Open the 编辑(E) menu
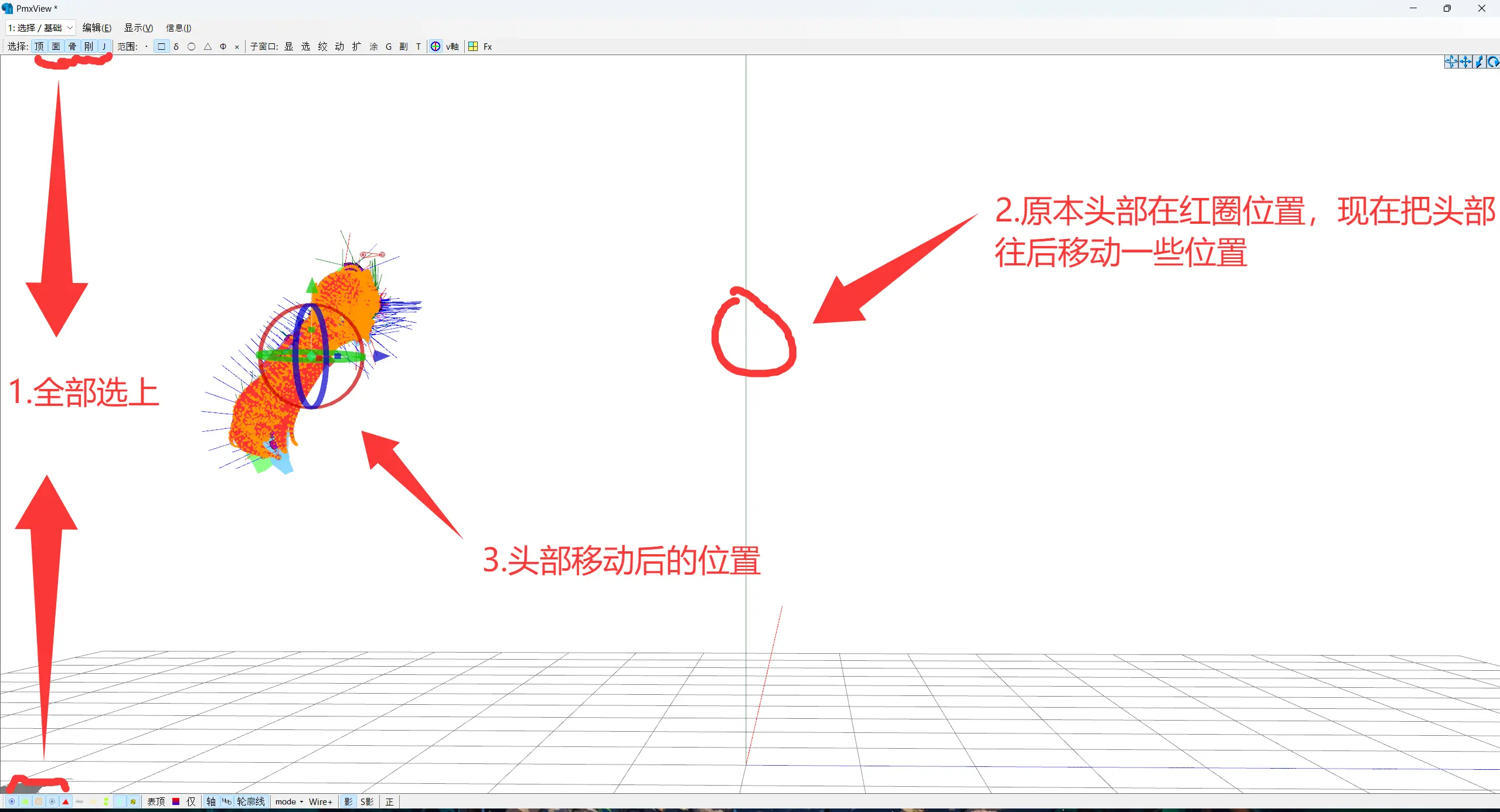This screenshot has height=812, width=1500. click(x=97, y=28)
